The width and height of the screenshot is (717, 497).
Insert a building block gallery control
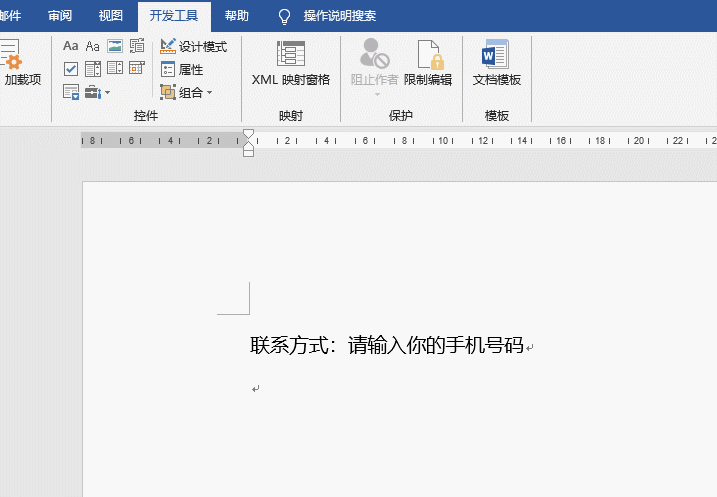point(137,46)
